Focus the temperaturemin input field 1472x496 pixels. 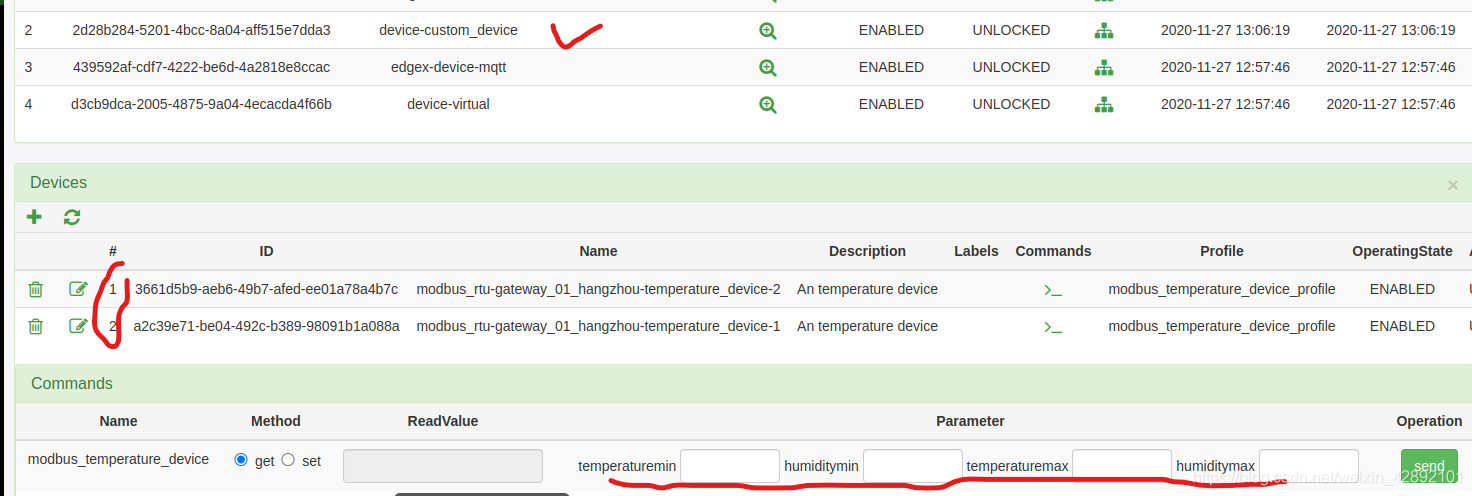click(730, 466)
